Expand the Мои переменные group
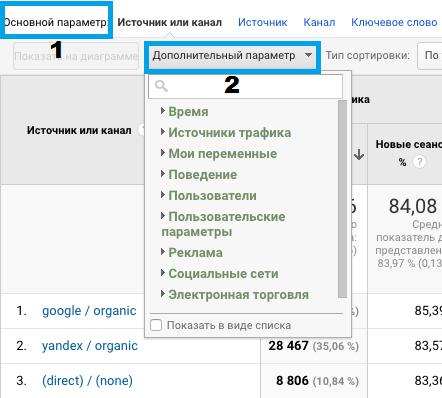The height and width of the screenshot is (398, 442). pyautogui.click(x=222, y=153)
